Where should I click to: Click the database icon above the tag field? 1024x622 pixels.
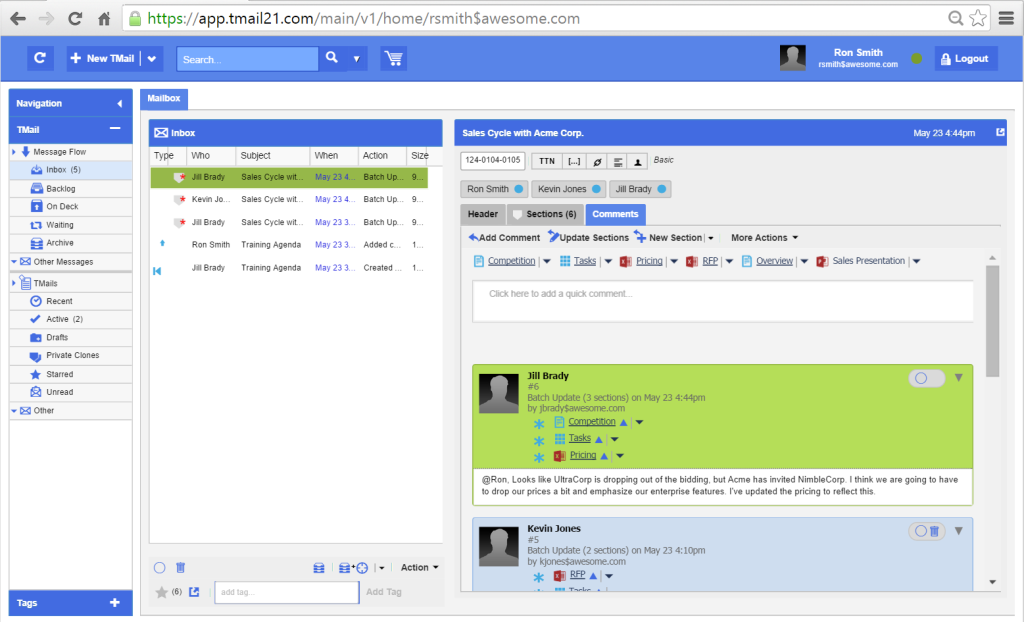(x=318, y=567)
